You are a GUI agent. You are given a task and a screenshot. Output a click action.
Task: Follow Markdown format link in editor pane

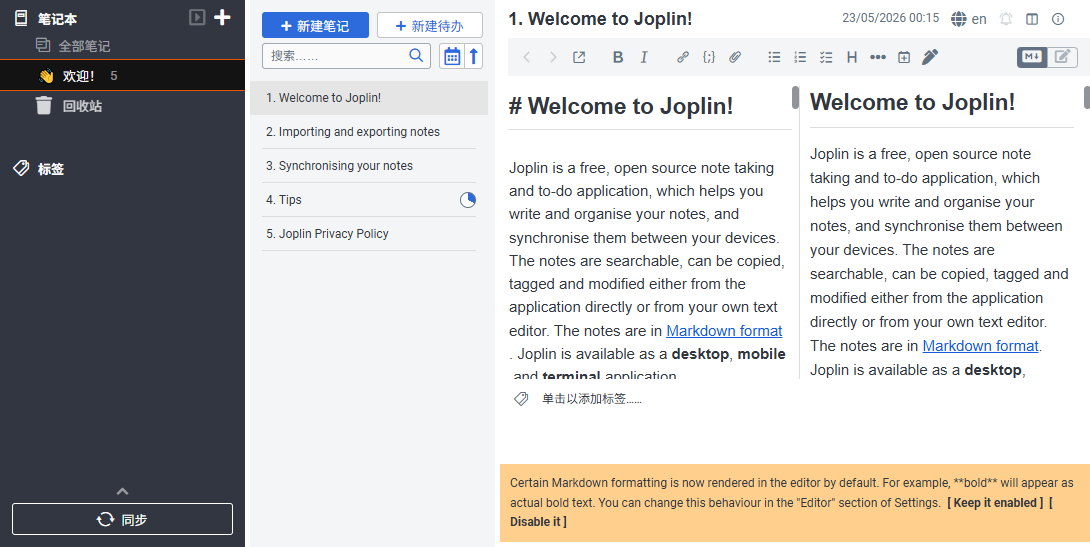click(x=724, y=330)
